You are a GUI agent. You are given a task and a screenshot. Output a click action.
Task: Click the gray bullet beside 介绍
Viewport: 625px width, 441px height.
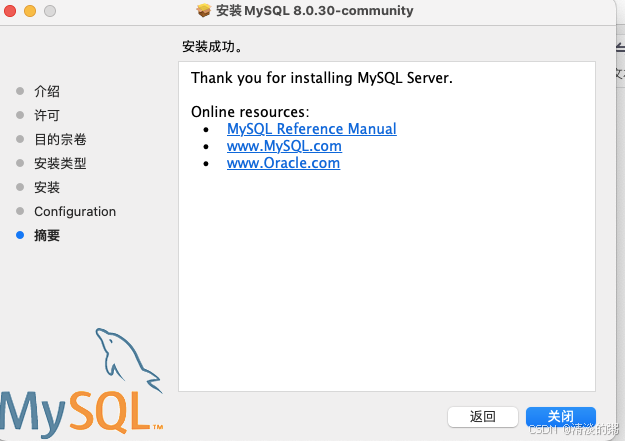pos(20,91)
